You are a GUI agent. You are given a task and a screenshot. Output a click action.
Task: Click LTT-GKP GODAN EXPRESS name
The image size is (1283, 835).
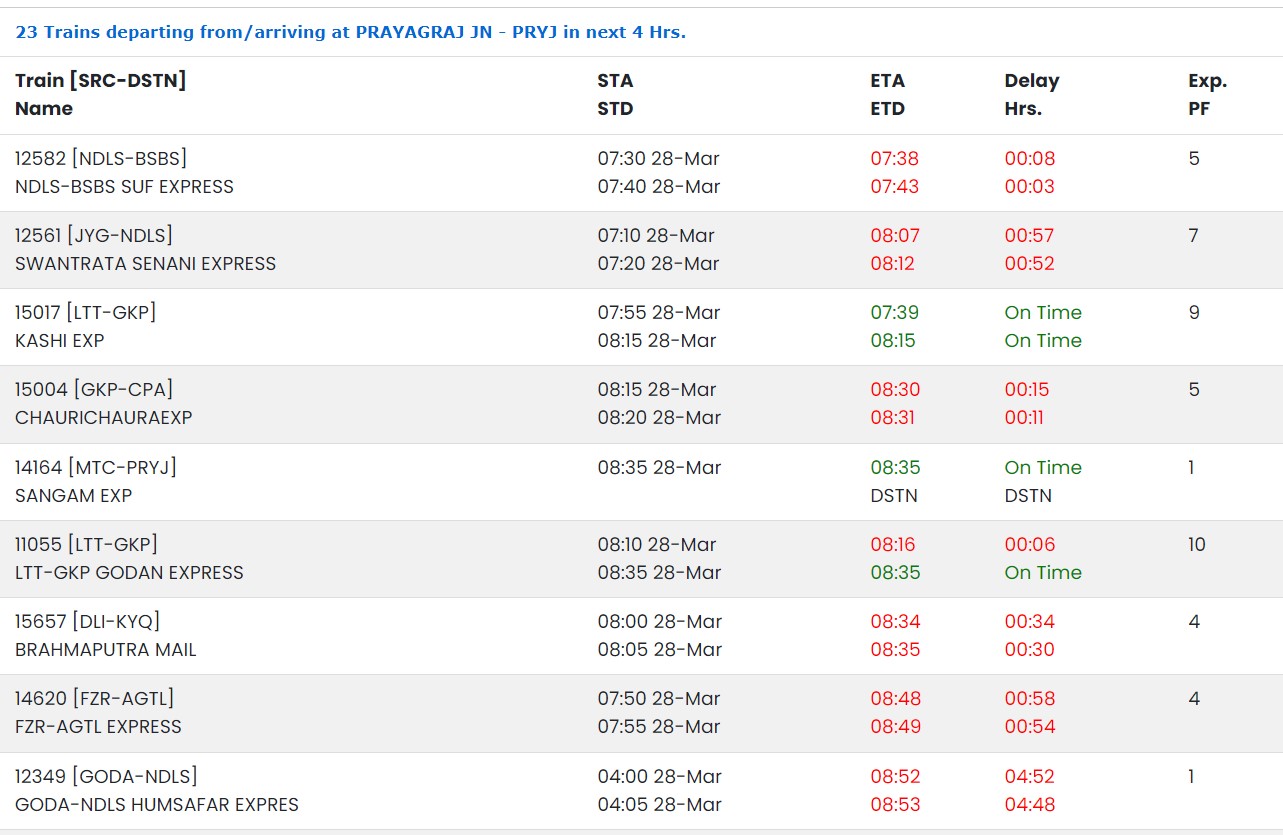point(129,572)
